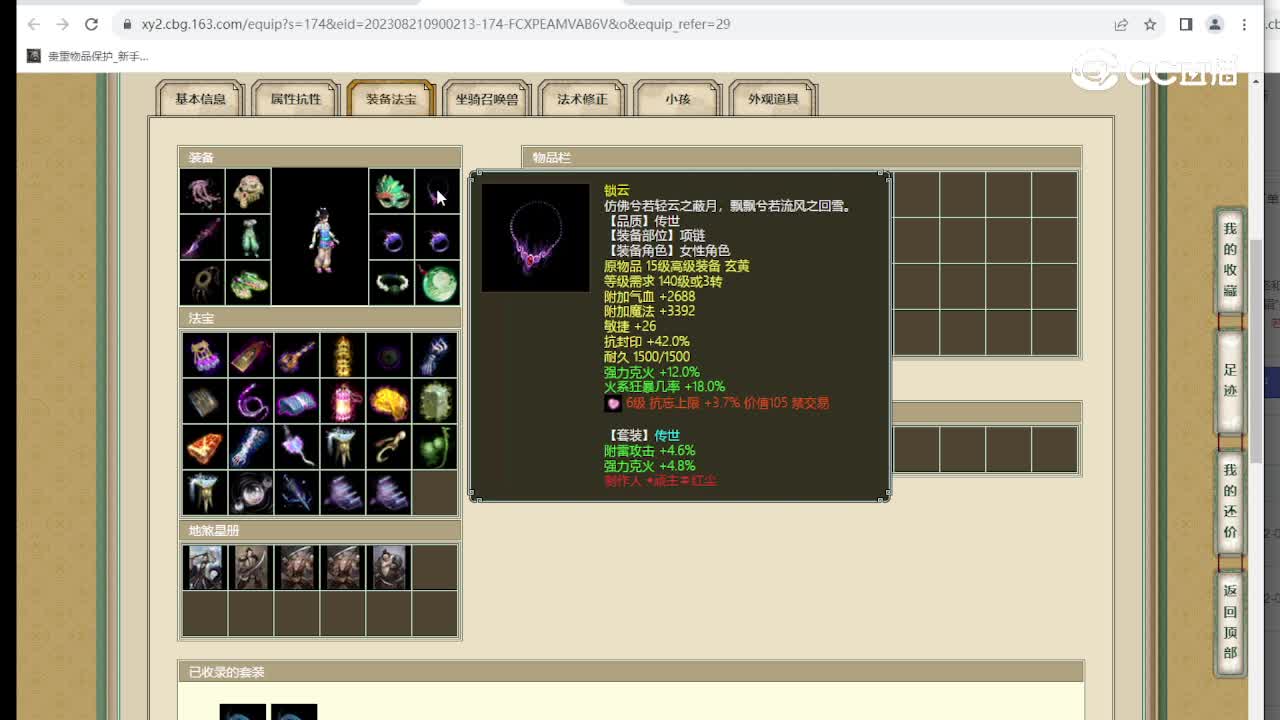
Task: Select the beige hat equipment icon
Action: point(248,191)
